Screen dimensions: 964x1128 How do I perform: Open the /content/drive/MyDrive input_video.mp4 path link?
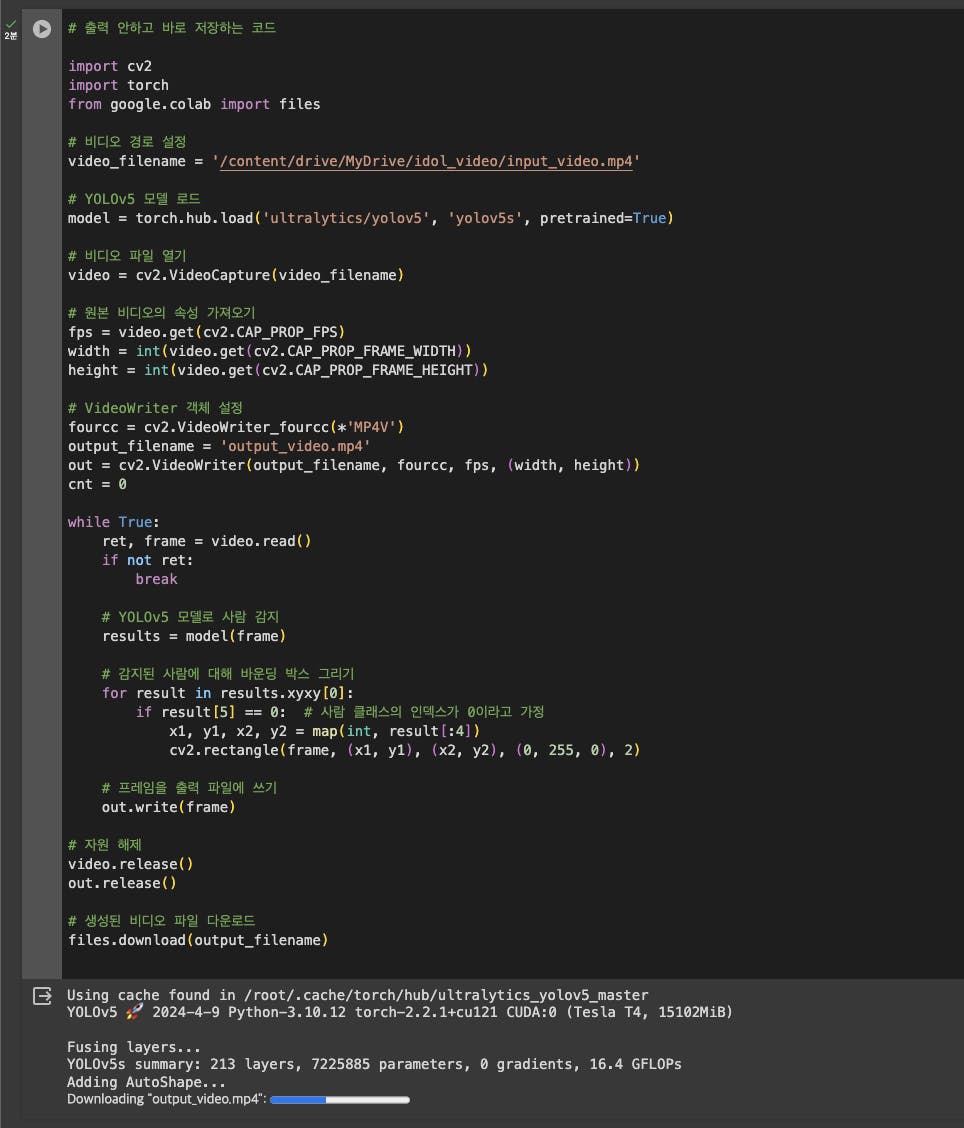coord(426,161)
